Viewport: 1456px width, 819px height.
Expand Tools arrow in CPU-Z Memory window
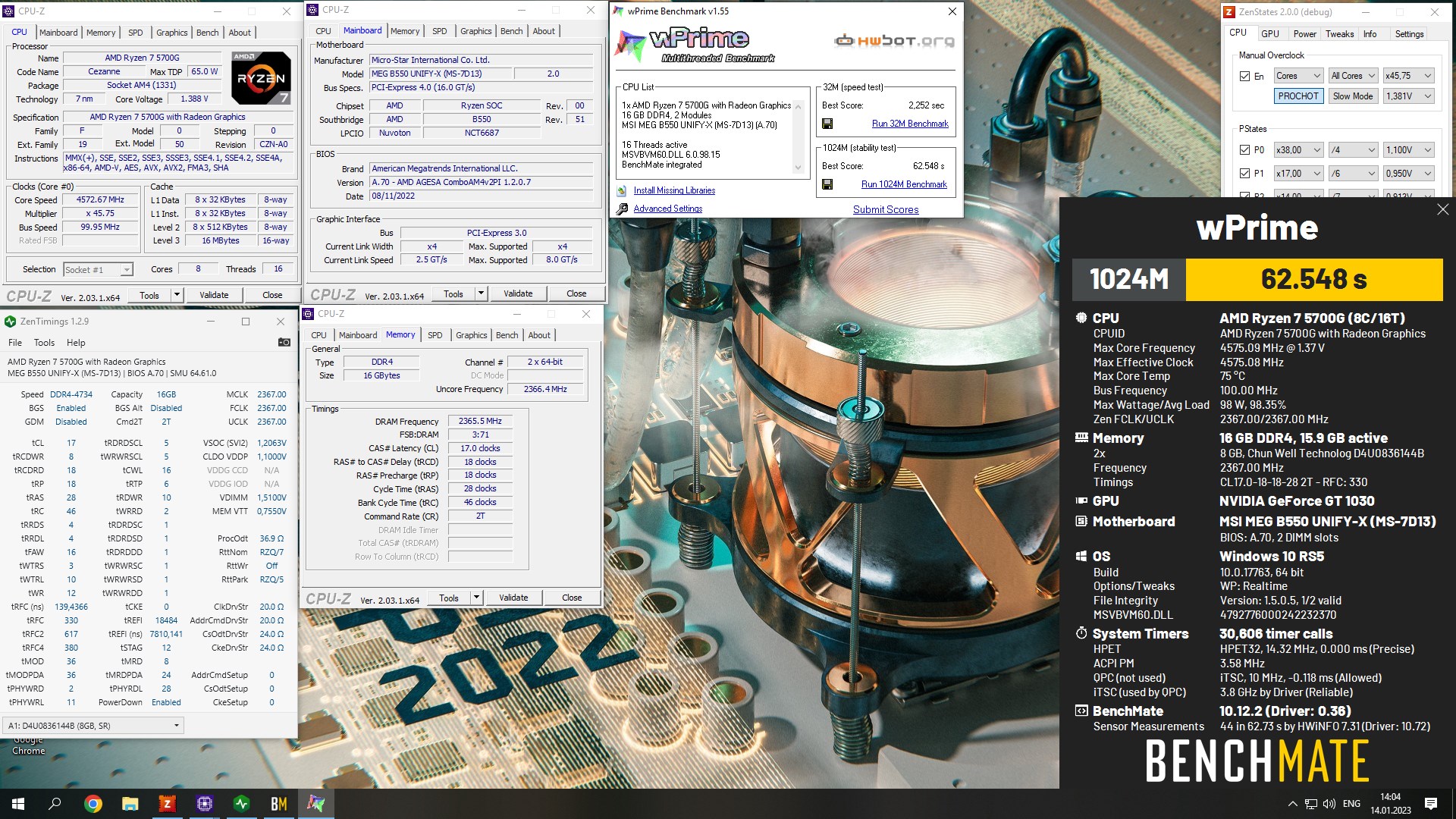coord(476,598)
